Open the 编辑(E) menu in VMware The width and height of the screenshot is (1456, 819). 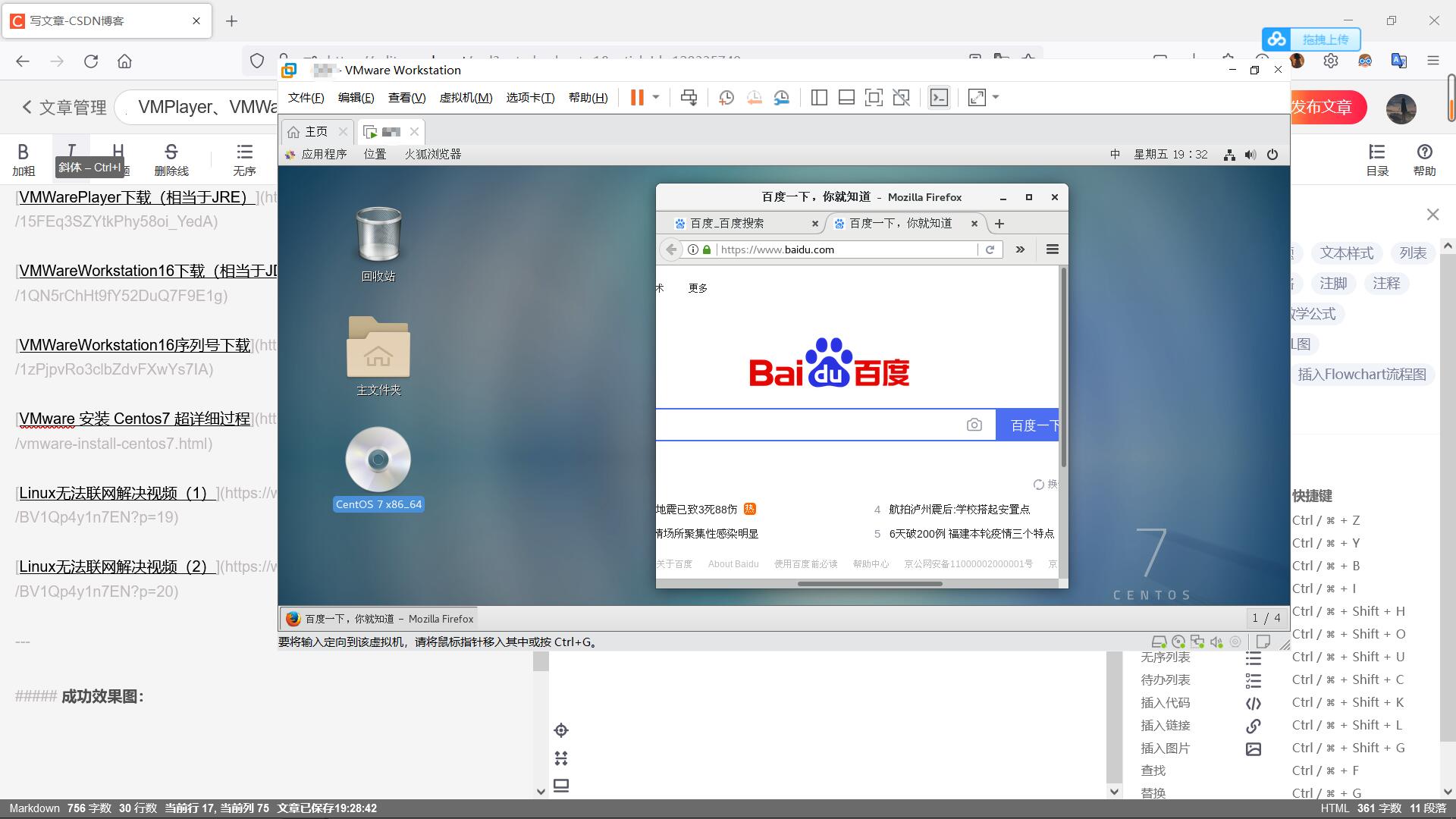pyautogui.click(x=356, y=98)
